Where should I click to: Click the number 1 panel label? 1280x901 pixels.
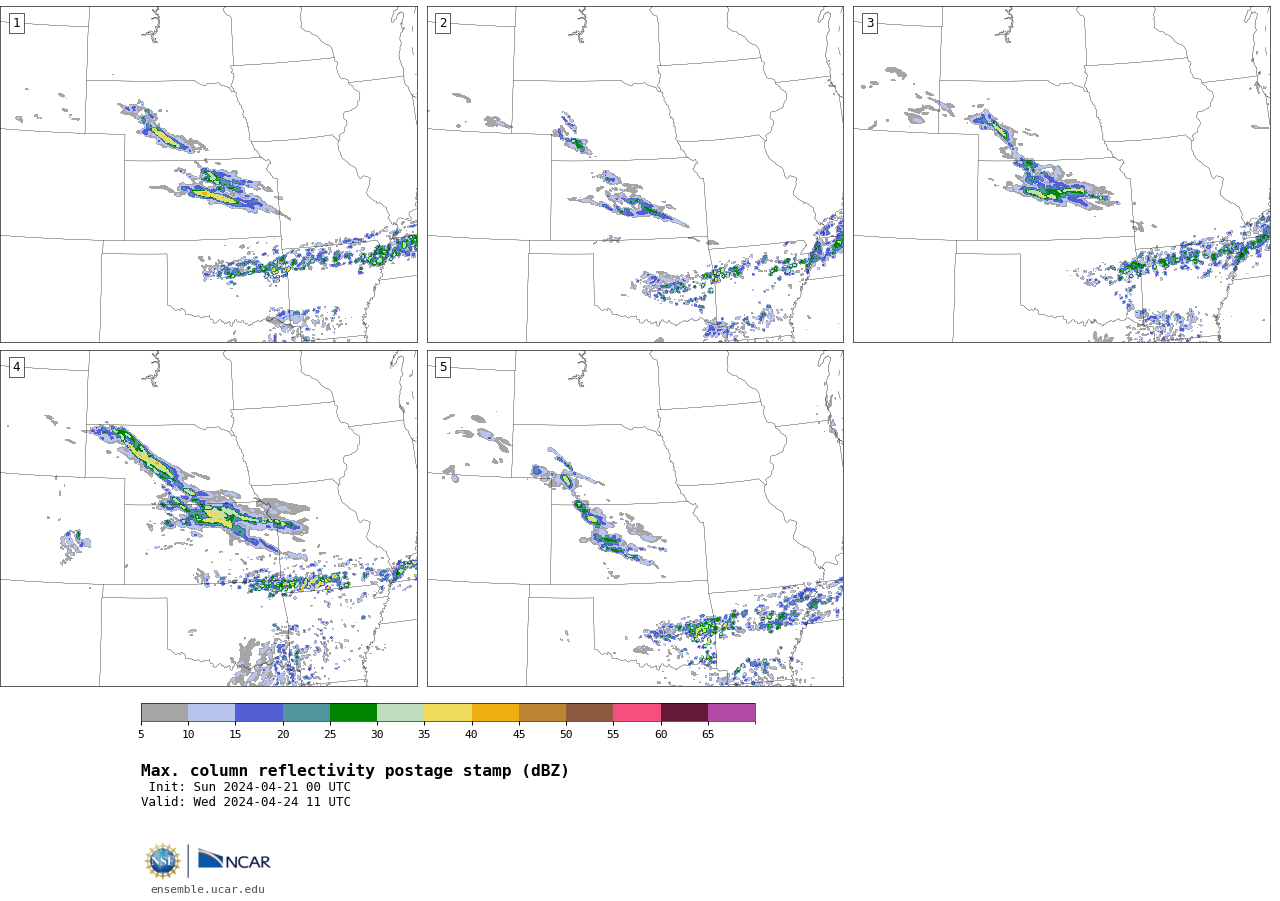pos(16,23)
